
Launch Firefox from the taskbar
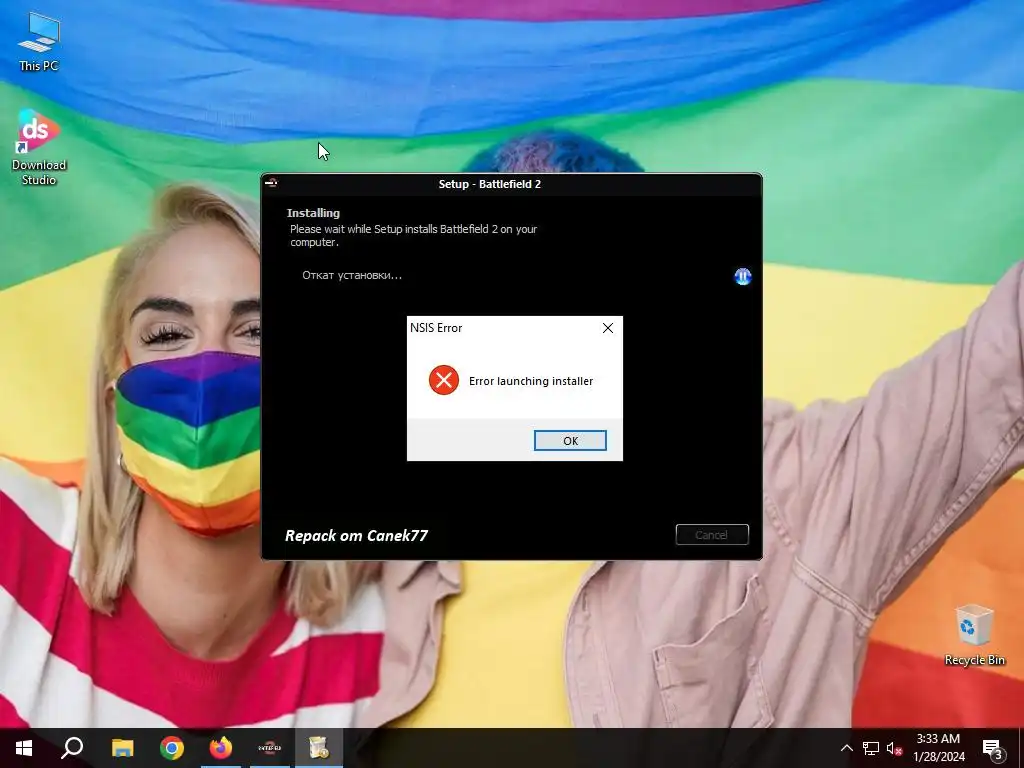221,748
